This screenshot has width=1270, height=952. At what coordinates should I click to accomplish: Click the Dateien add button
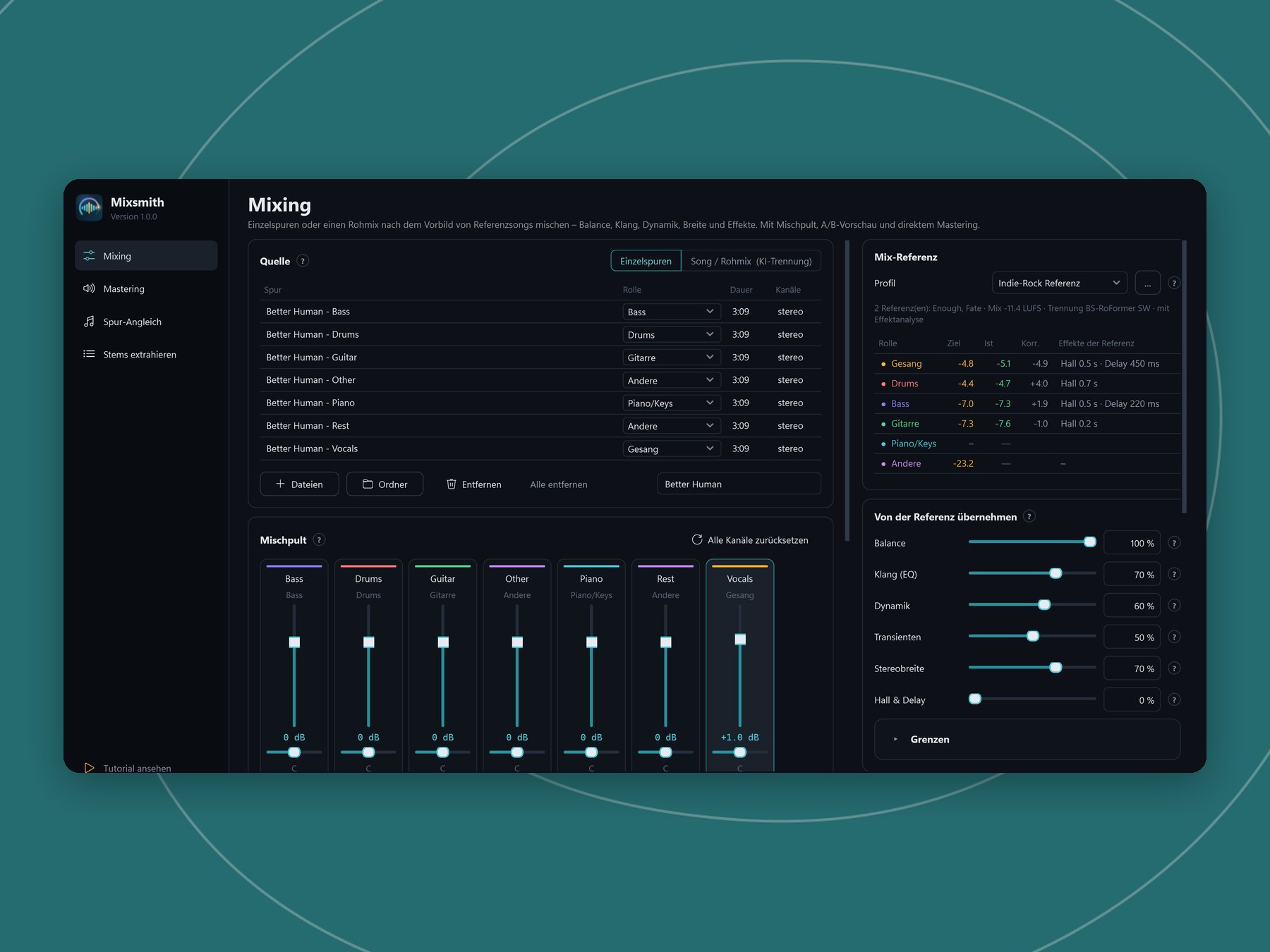click(x=299, y=484)
